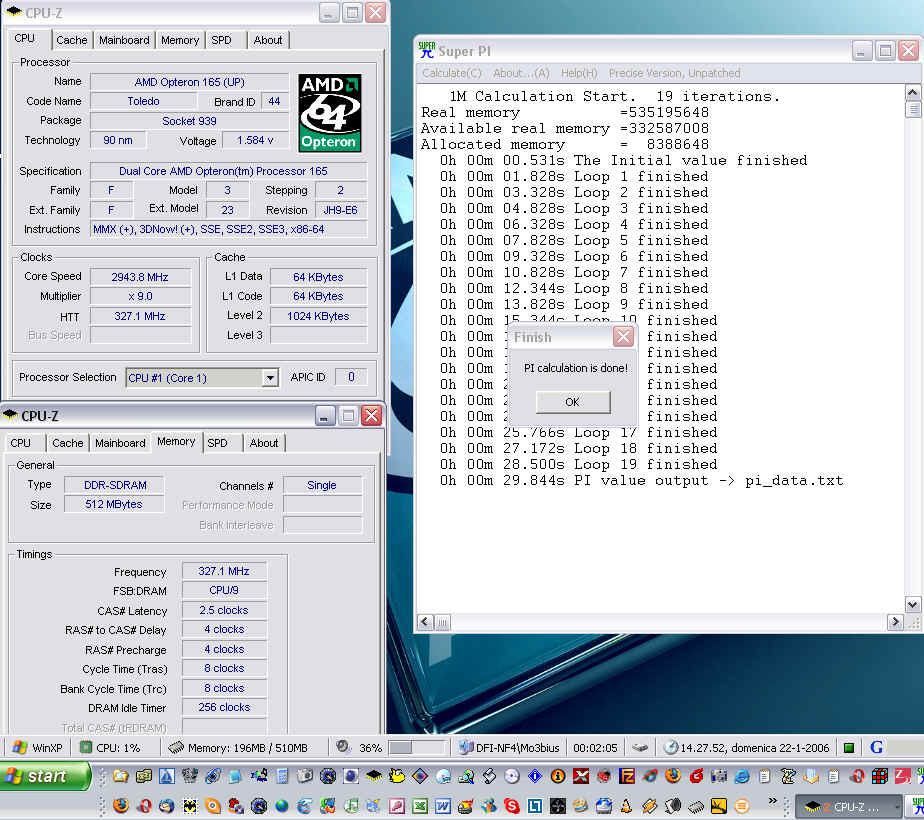Open the bat icon in lower quick launch
924x820 pixels.
tap(190, 805)
